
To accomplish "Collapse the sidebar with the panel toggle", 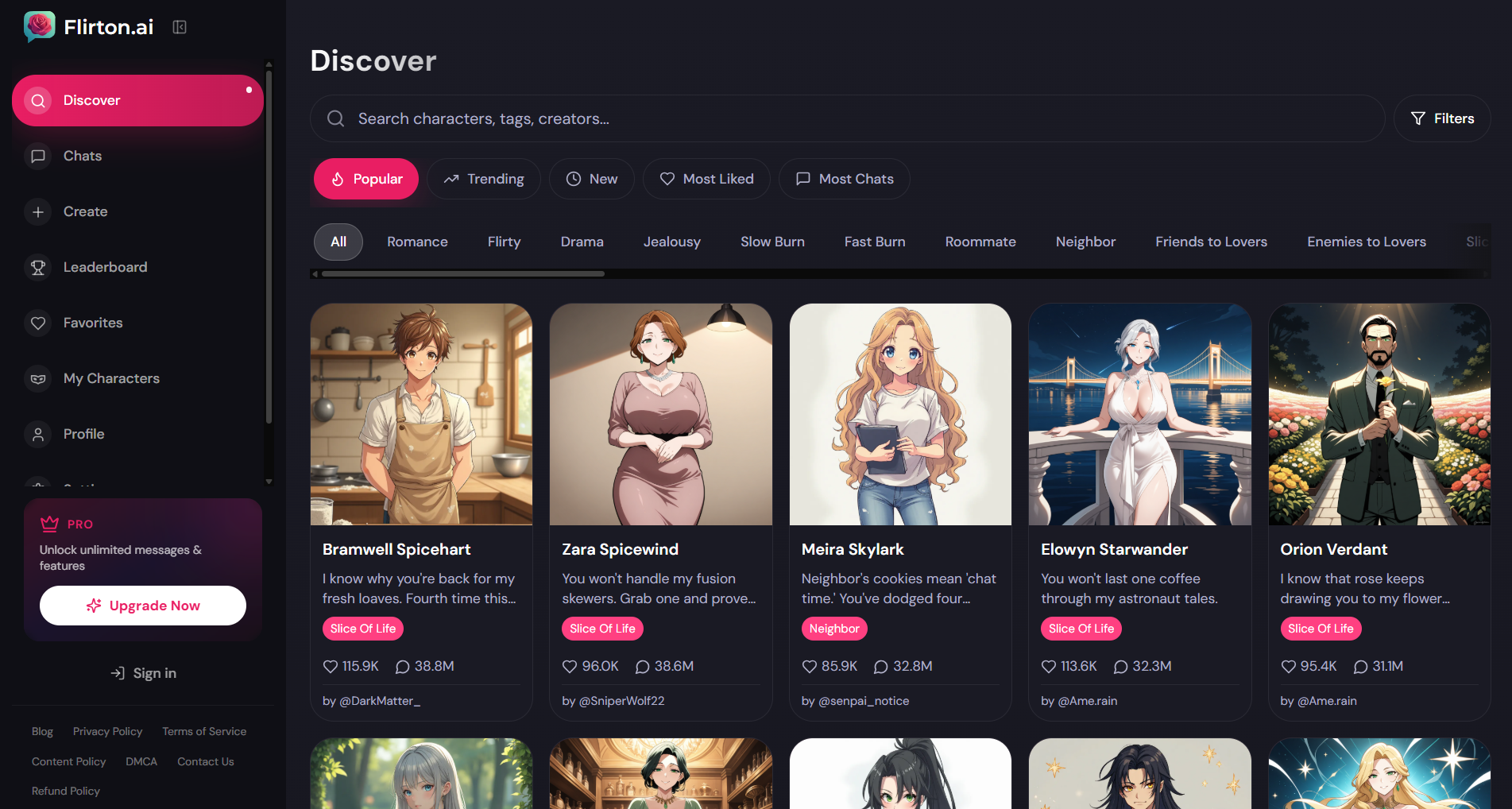I will (179, 26).
